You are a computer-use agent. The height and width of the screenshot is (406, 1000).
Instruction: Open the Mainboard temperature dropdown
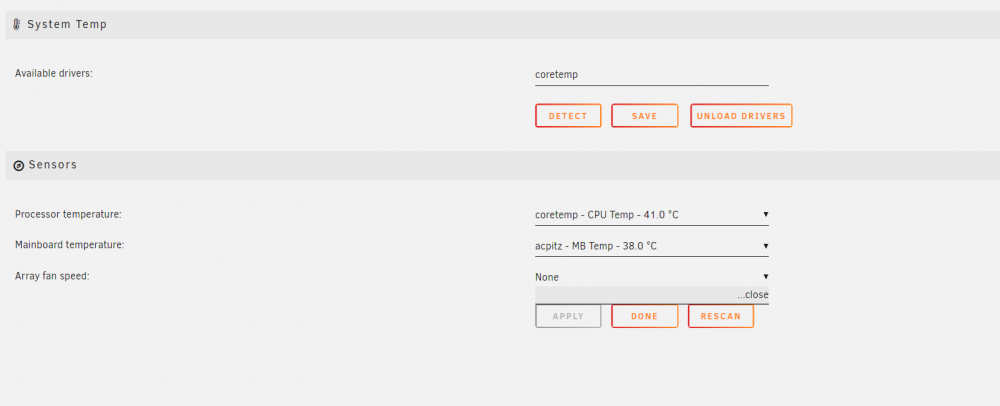(x=652, y=246)
